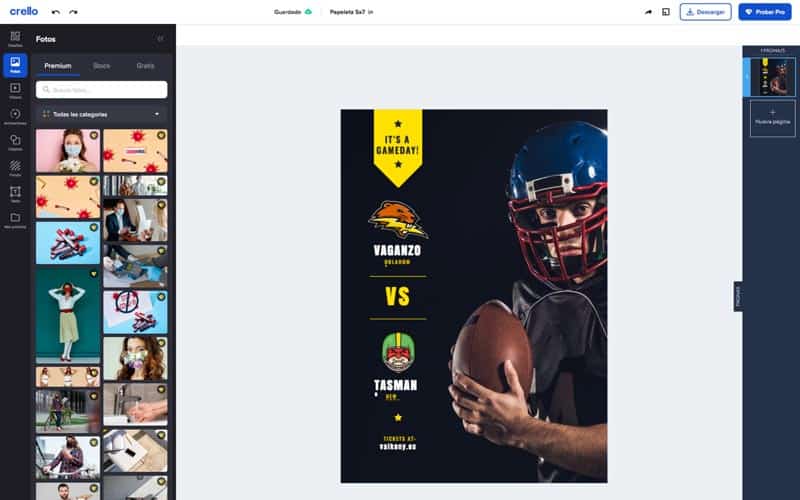
Task: Click the resize layout icon near Descargar
Action: click(666, 12)
